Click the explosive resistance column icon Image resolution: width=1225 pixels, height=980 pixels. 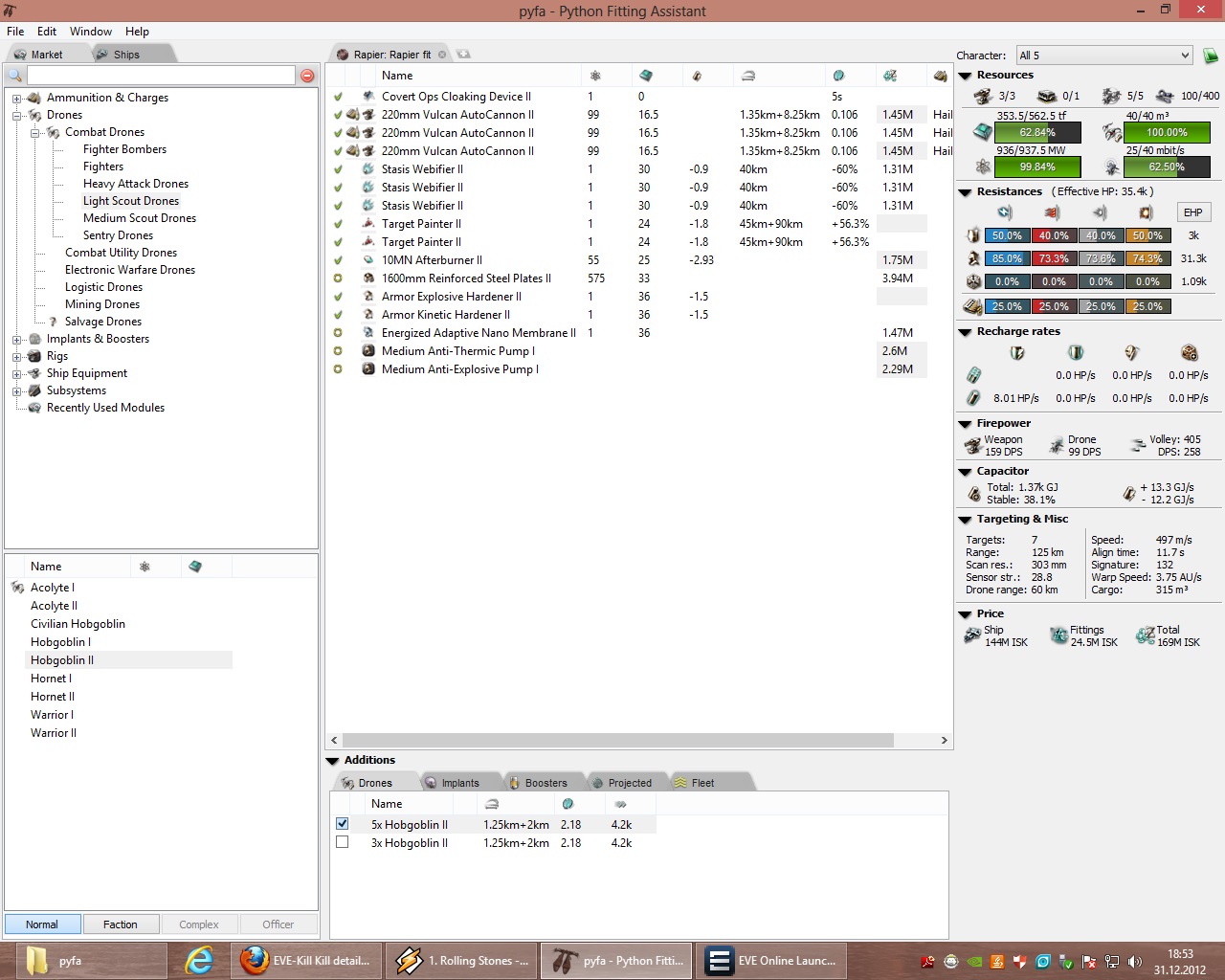(1147, 212)
